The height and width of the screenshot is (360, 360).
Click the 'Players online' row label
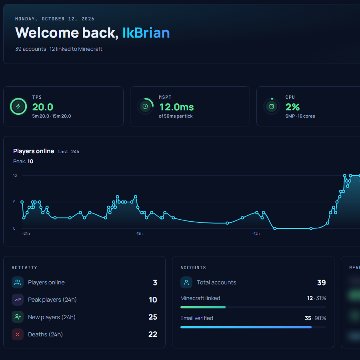pos(46,282)
